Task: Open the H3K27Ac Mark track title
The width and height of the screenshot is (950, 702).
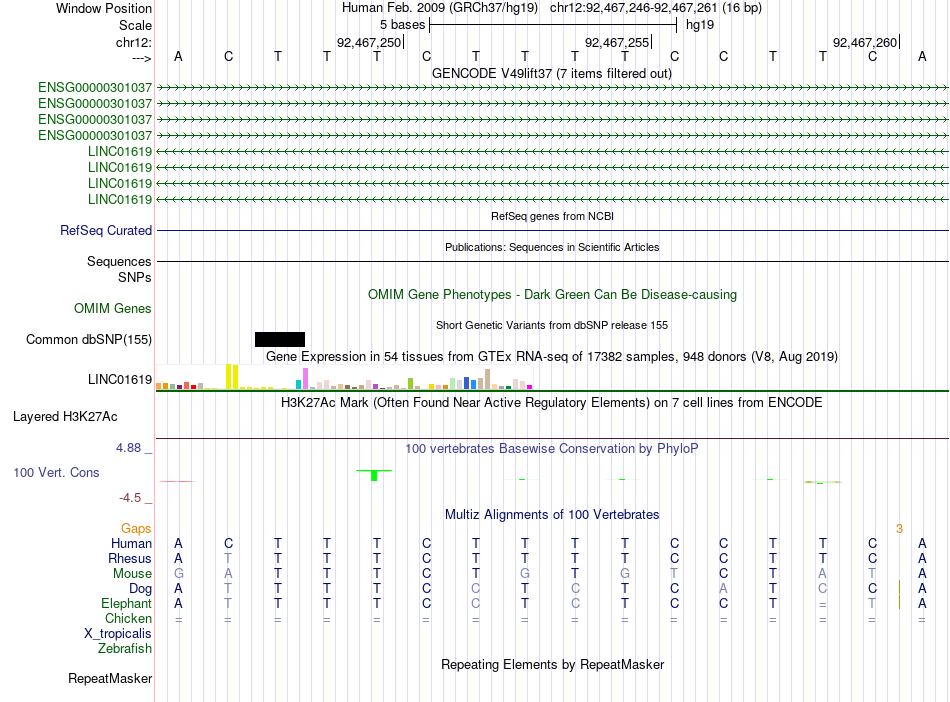Action: 552,402
